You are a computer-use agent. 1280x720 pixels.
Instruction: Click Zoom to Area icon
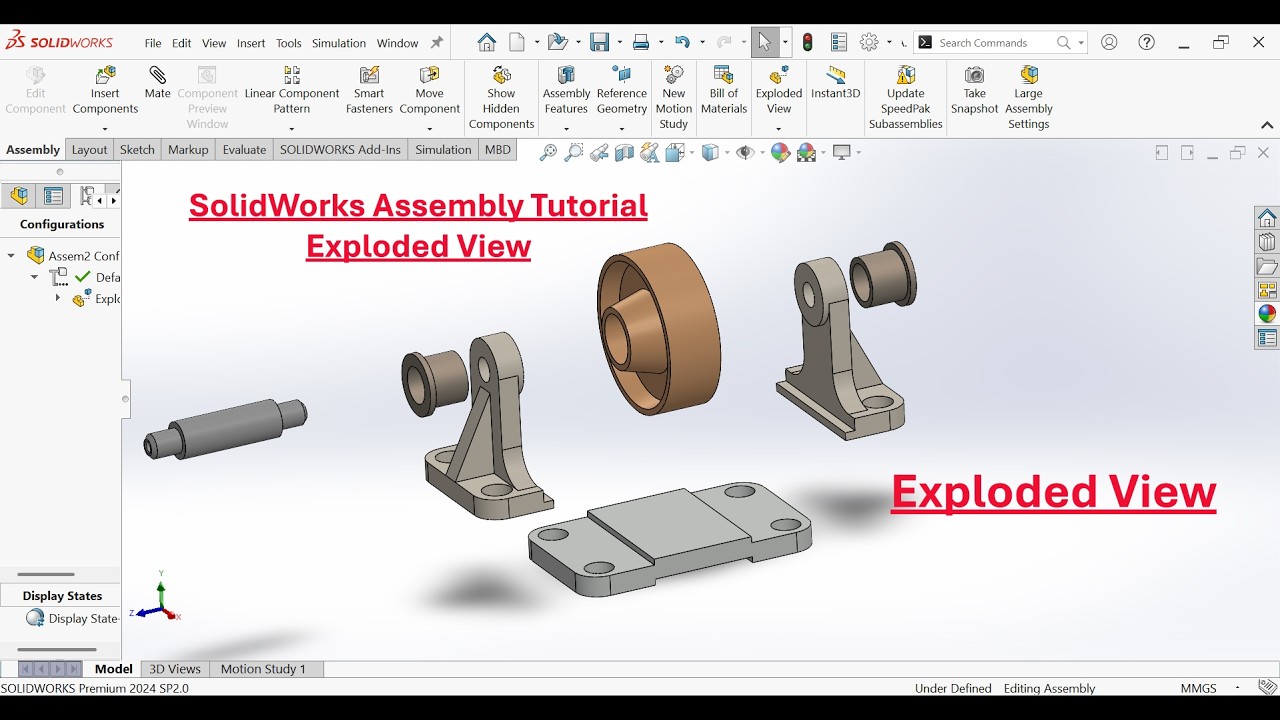coord(574,152)
